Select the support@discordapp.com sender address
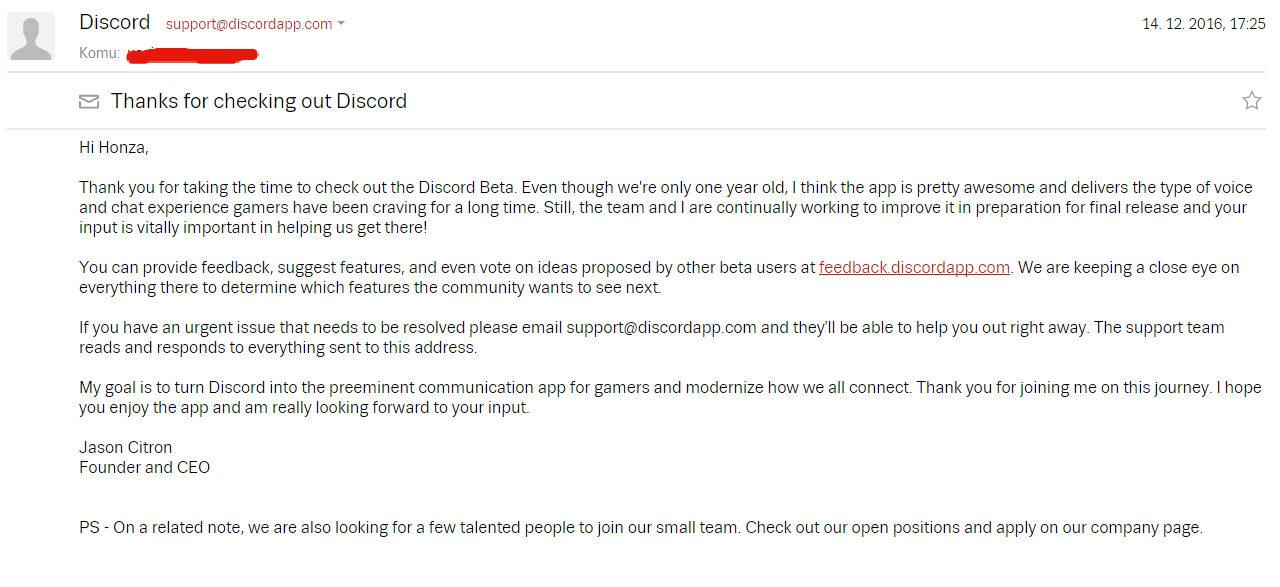 coord(250,24)
